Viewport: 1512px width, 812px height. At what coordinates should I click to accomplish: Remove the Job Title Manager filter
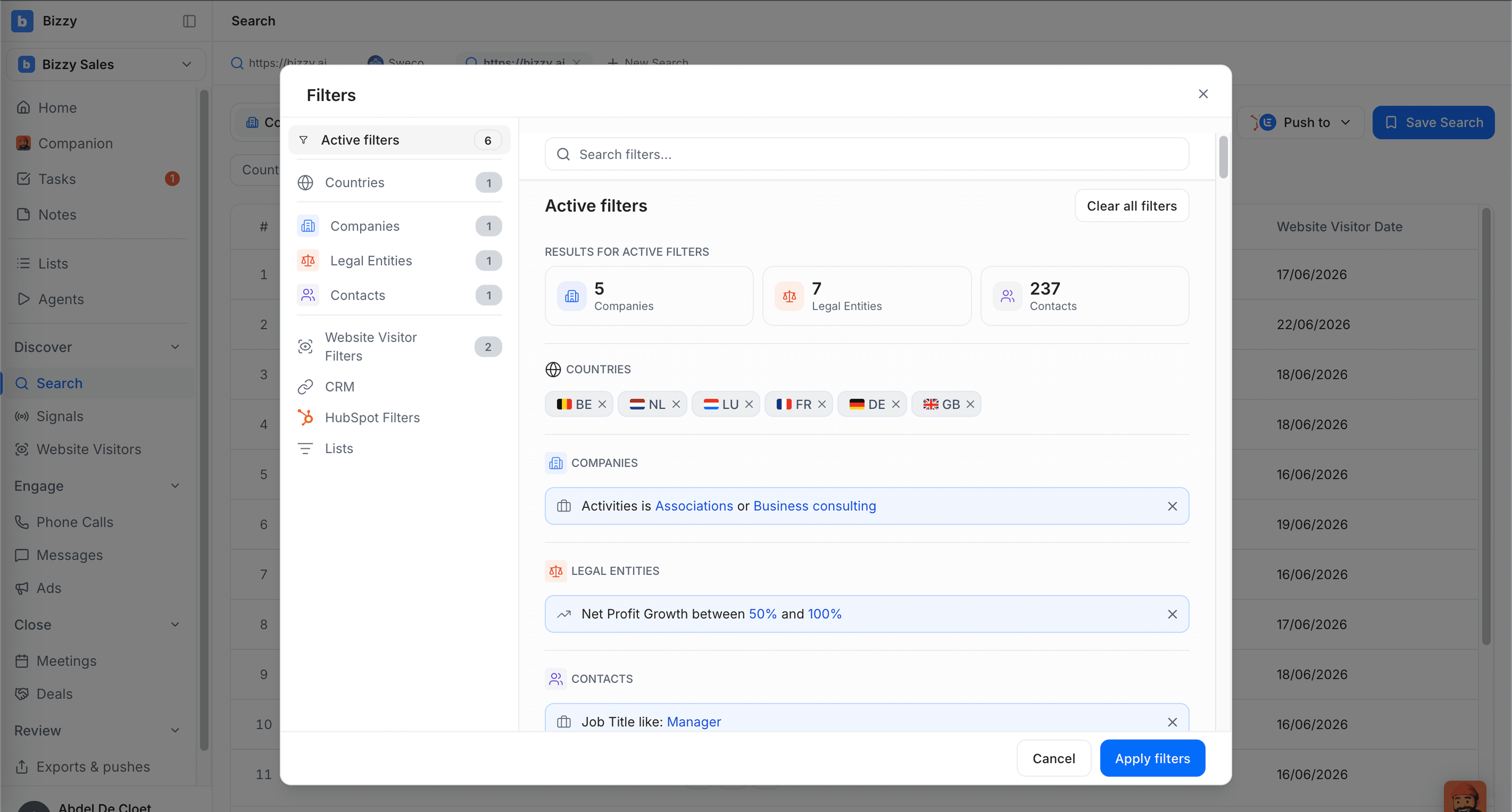coord(1172,722)
